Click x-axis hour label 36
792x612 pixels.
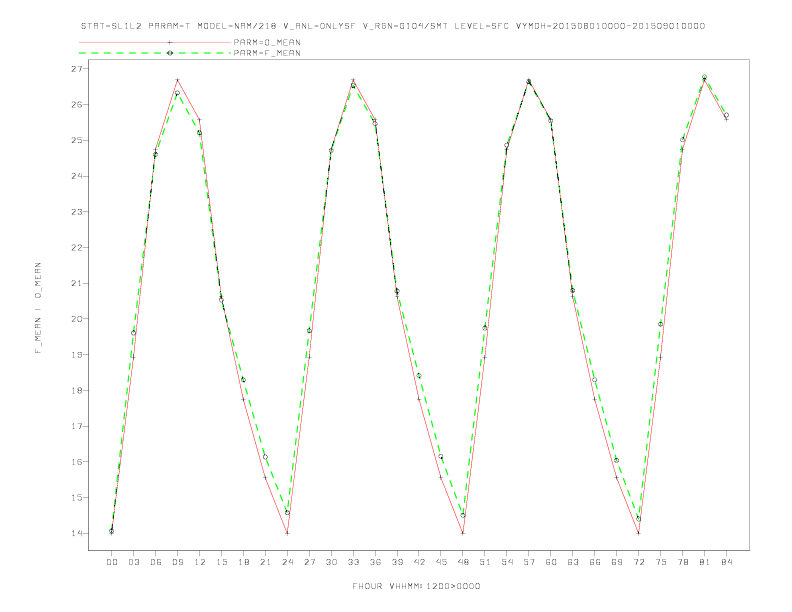pyautogui.click(x=375, y=562)
